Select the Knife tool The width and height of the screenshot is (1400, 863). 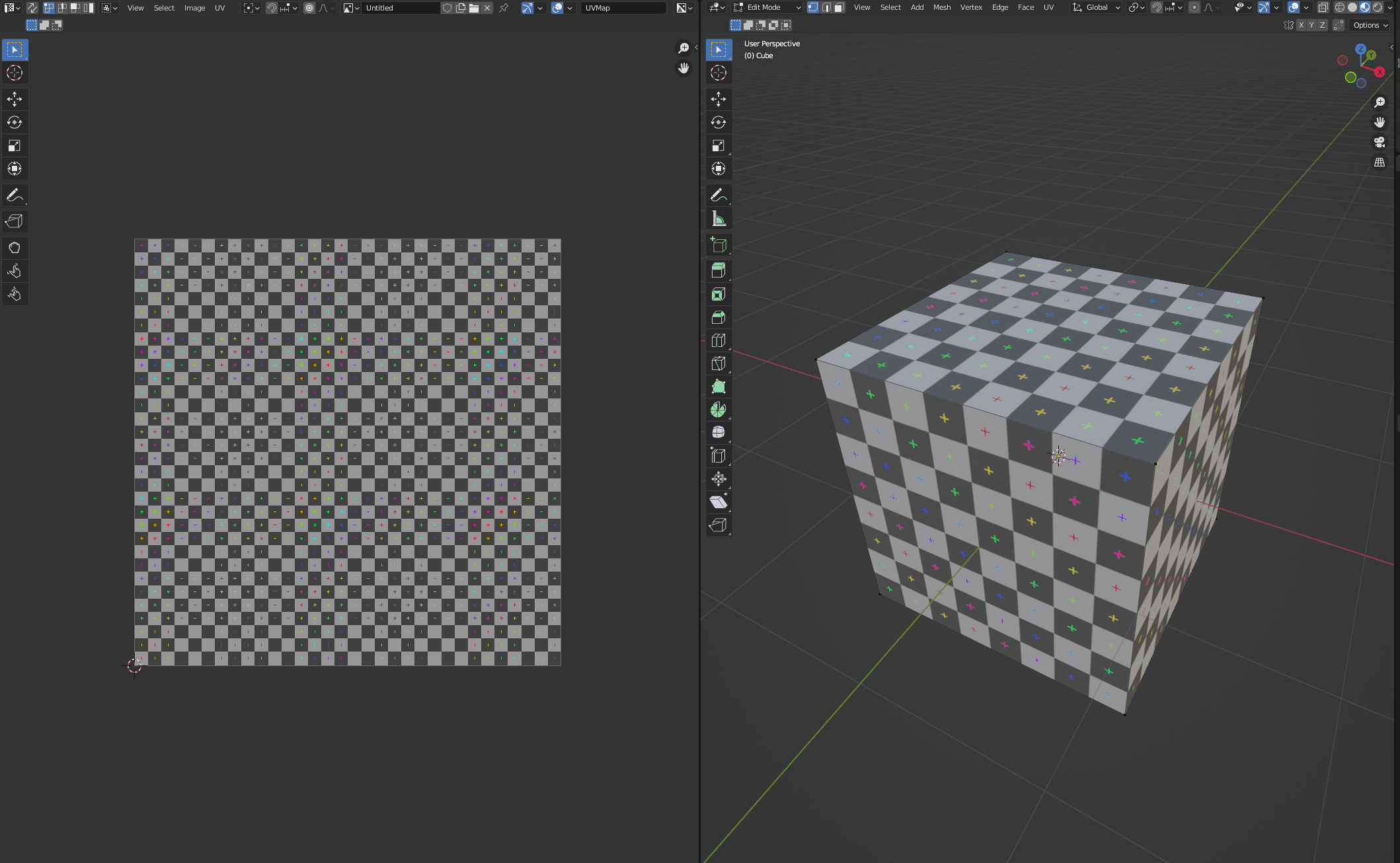click(719, 363)
